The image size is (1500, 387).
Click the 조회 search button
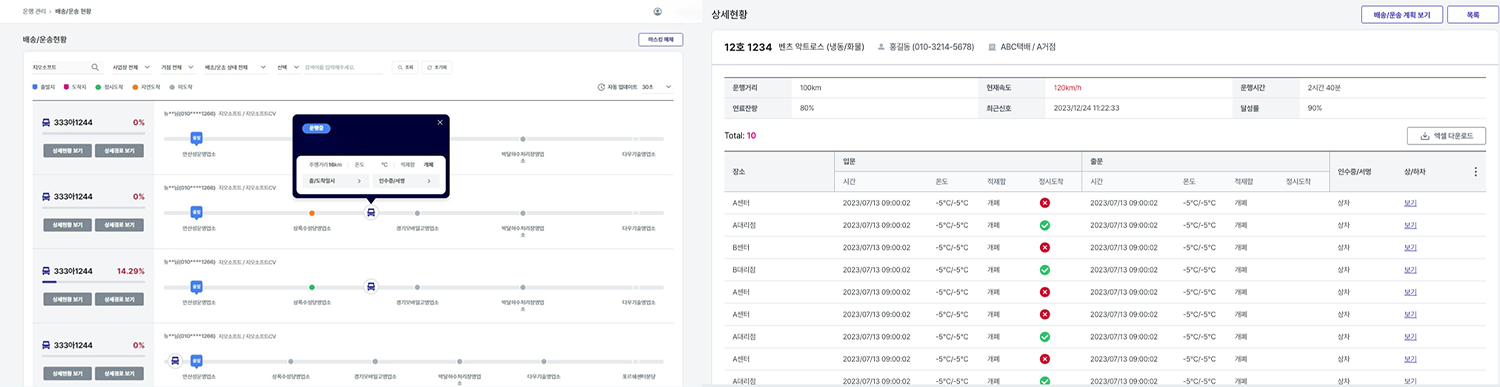pyautogui.click(x=406, y=67)
